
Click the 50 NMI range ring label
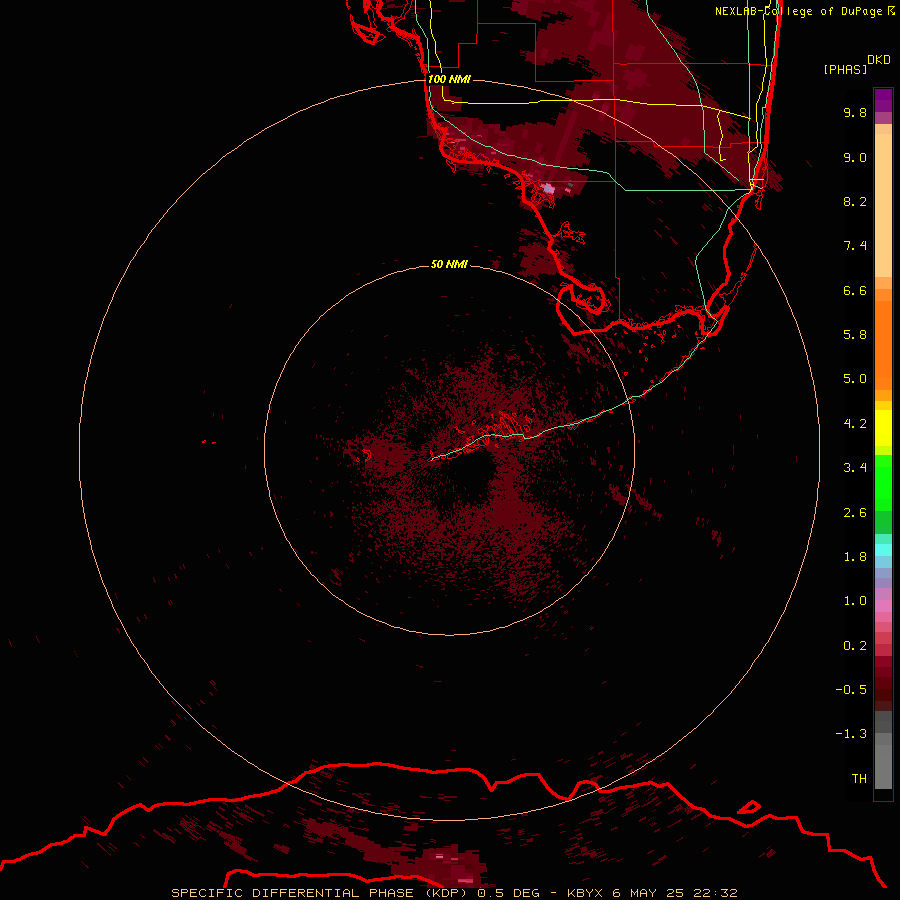[449, 264]
